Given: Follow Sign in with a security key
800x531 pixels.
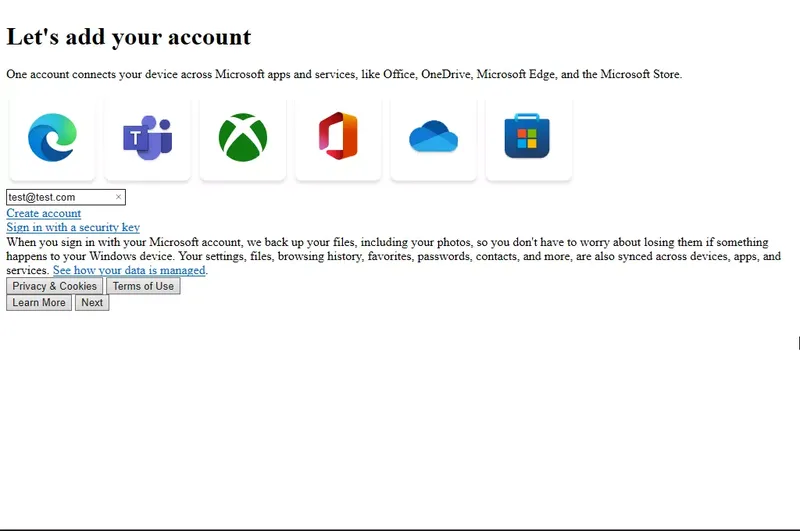Looking at the screenshot, I should coord(73,227).
